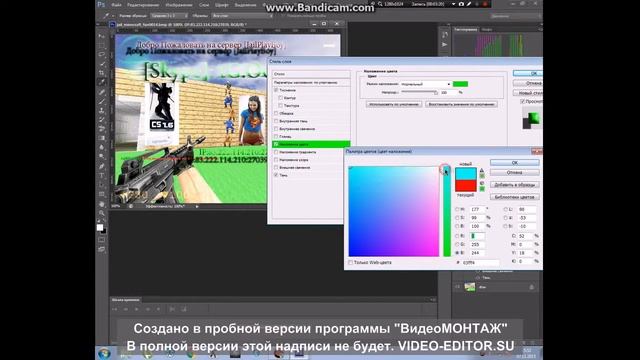640x360 pixels.
Task: Select the Clone Stamp tool
Action: click(x=101, y=111)
